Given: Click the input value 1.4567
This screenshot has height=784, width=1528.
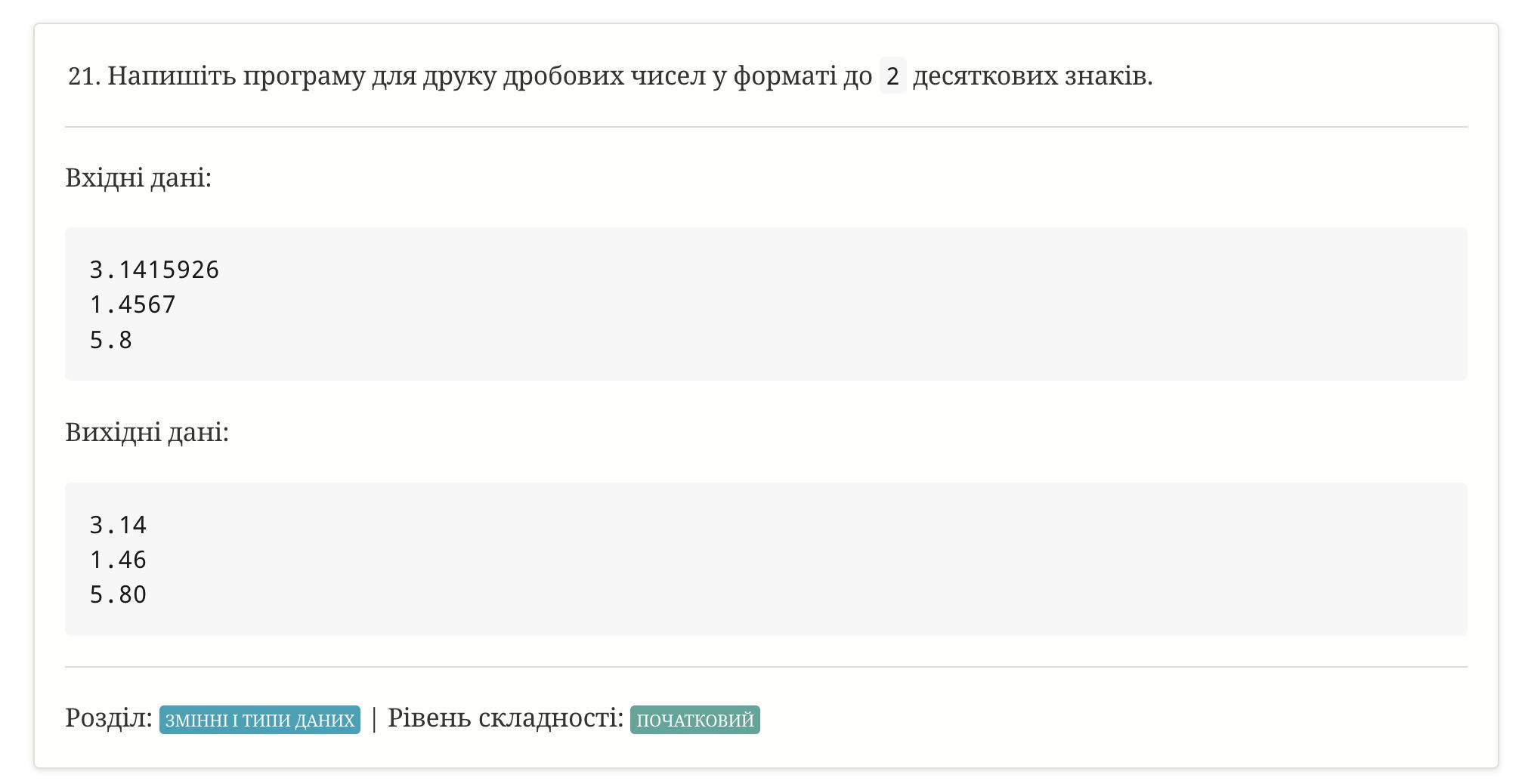Looking at the screenshot, I should [133, 304].
